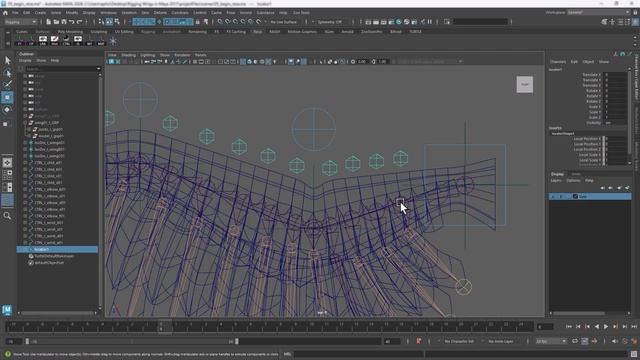Screen dimensions: 640x360
Task: Activate the Rotate tool in toolbox
Action: tap(7, 109)
